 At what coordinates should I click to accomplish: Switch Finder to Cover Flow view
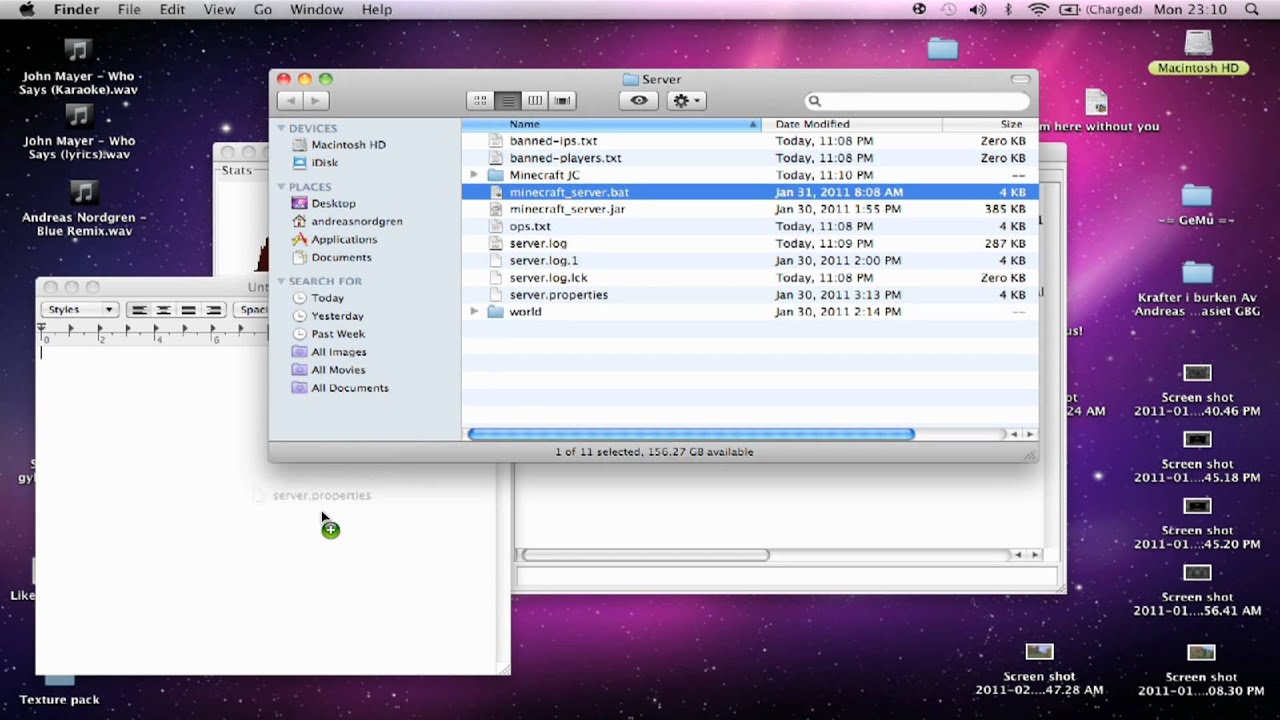(x=562, y=100)
